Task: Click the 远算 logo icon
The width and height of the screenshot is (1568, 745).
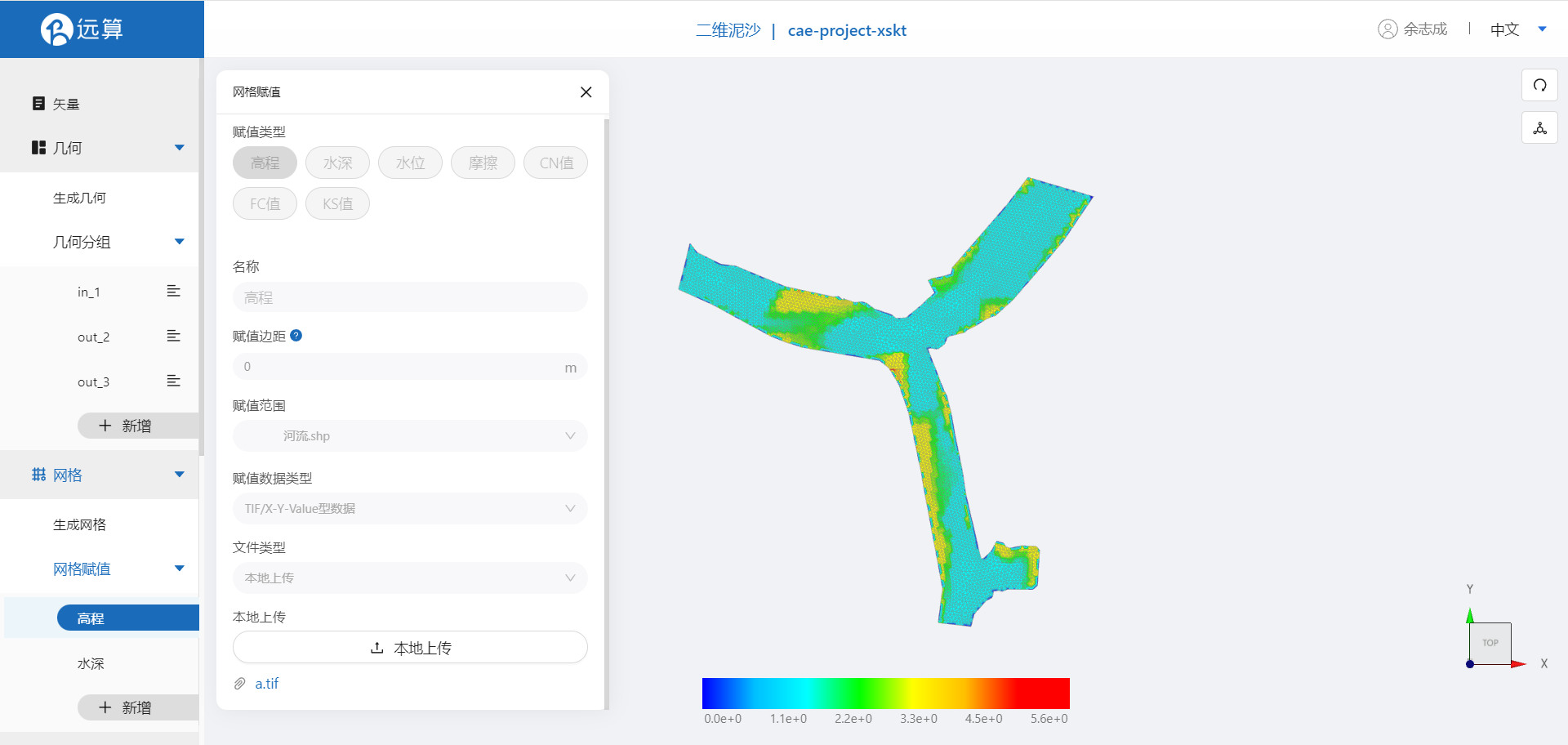Action: pos(56,29)
